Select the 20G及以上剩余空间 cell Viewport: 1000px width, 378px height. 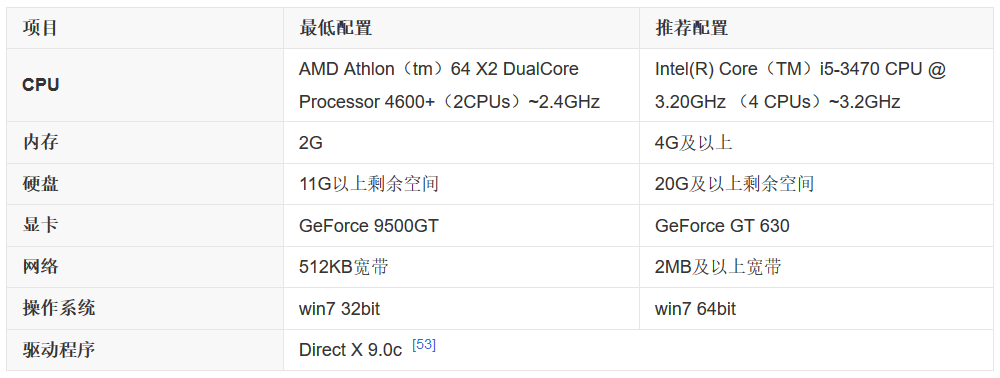tap(816, 184)
